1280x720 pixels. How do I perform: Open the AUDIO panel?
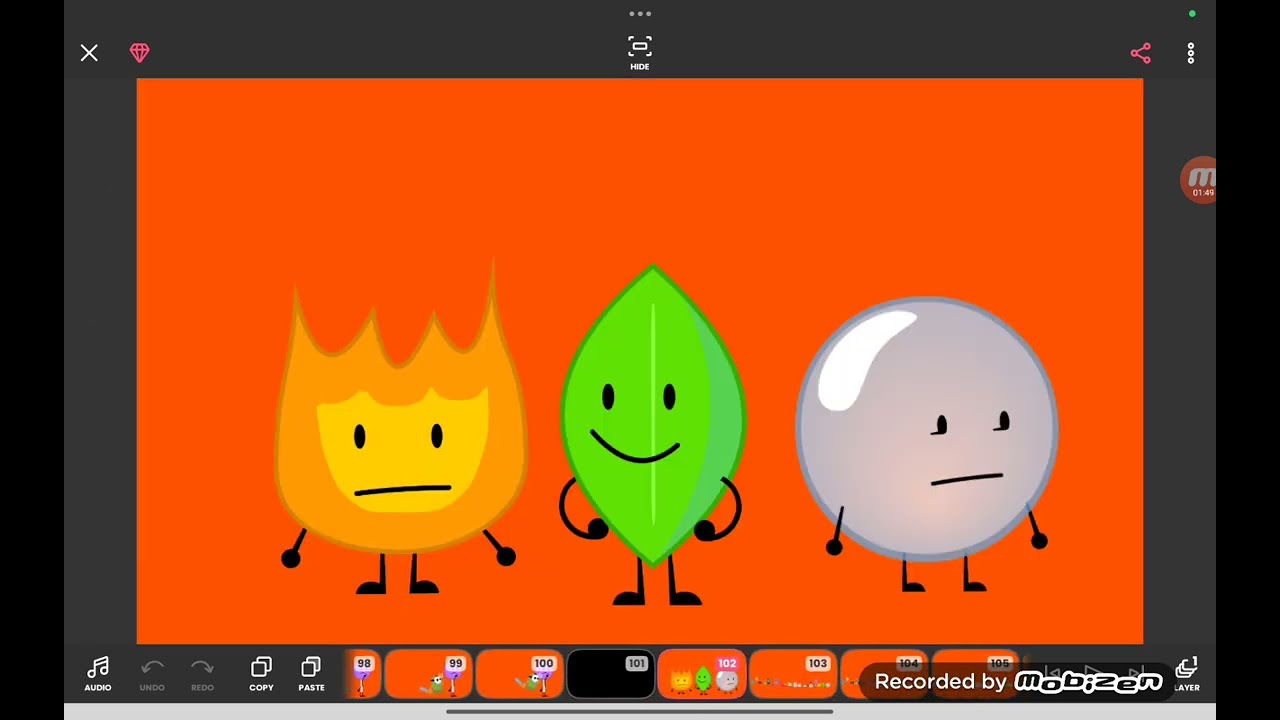pyautogui.click(x=98, y=675)
